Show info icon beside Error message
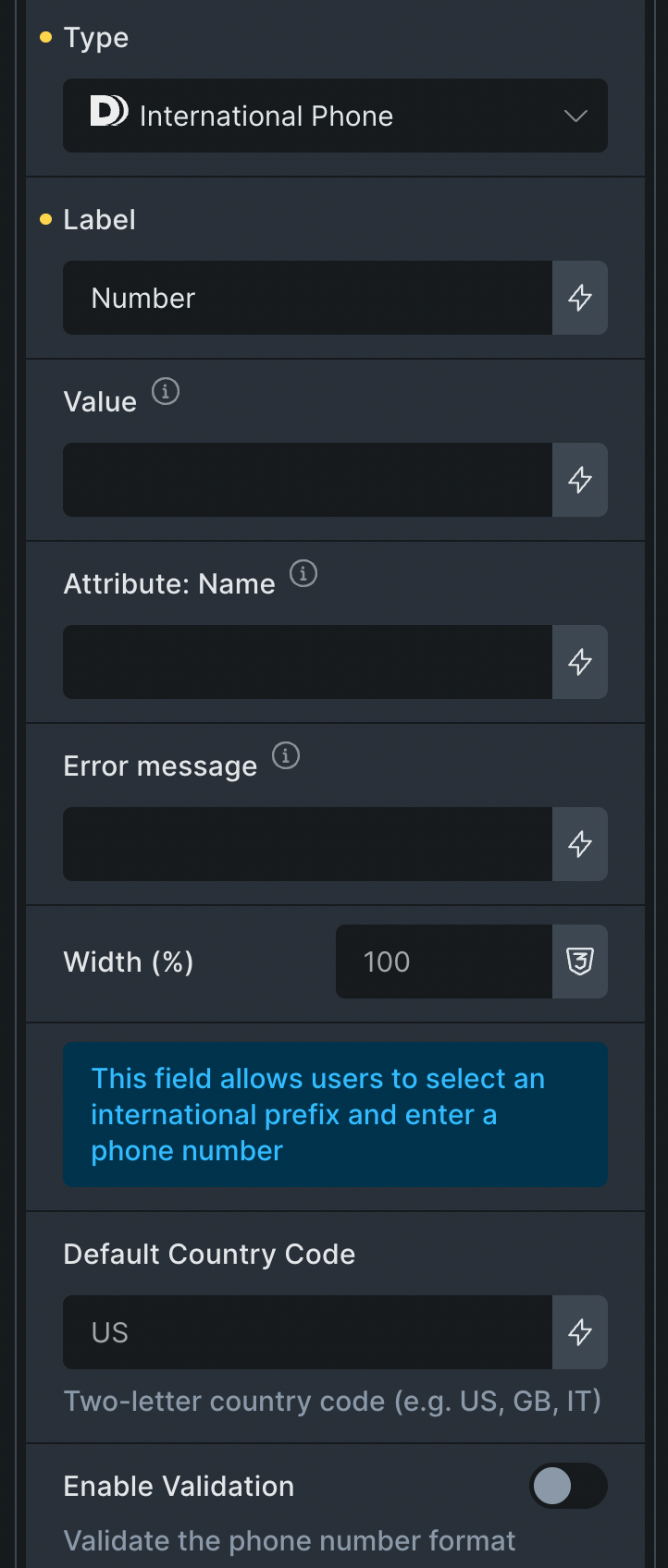 pos(286,755)
